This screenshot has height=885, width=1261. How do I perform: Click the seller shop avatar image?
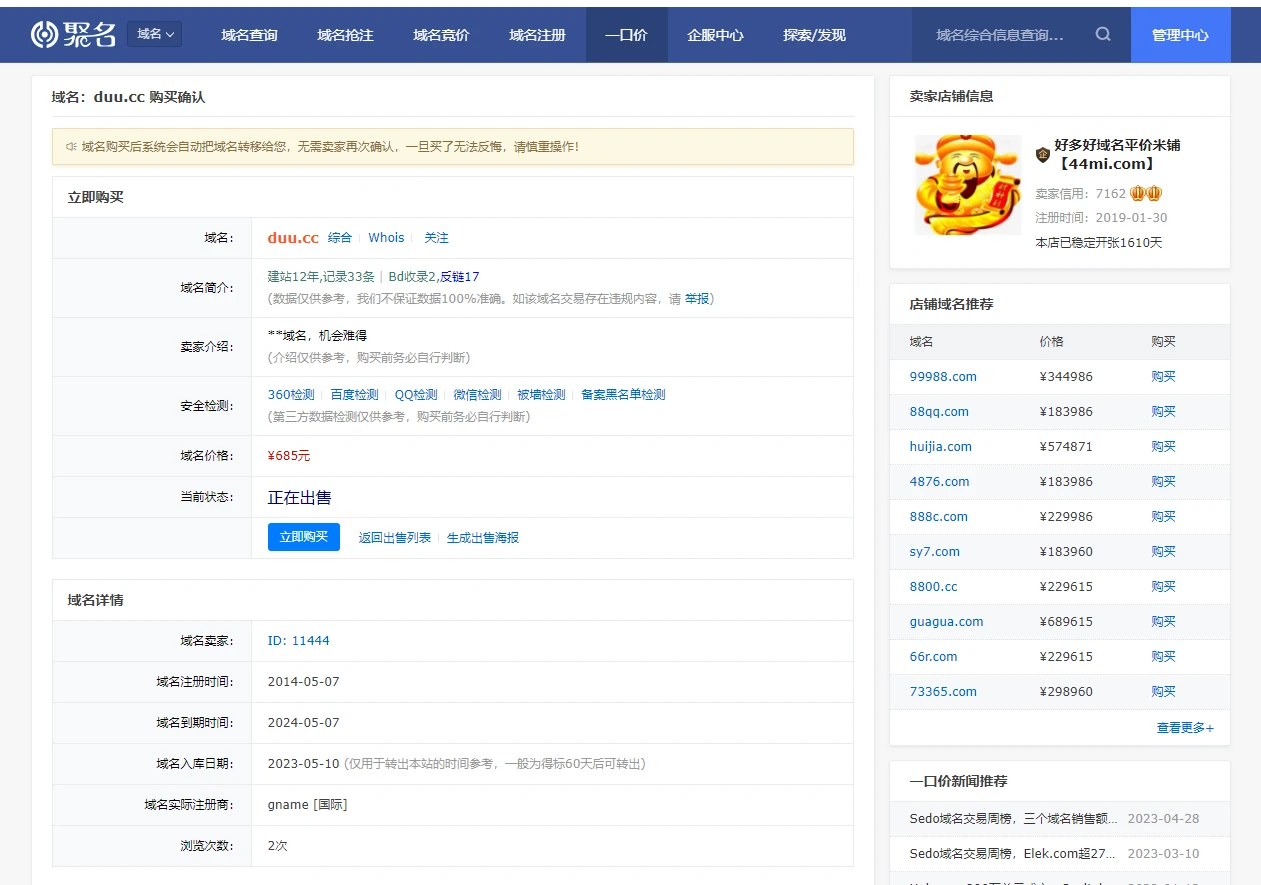pos(968,185)
